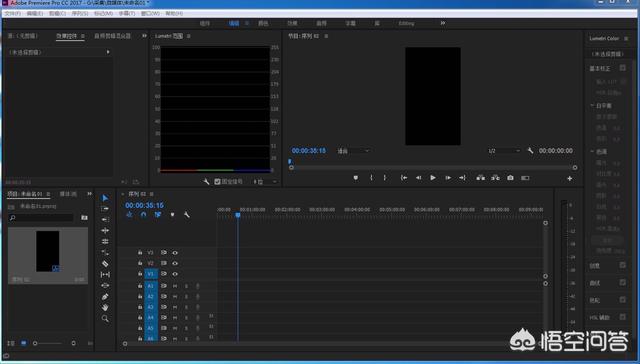Select the Slide tool

[x=105, y=286]
